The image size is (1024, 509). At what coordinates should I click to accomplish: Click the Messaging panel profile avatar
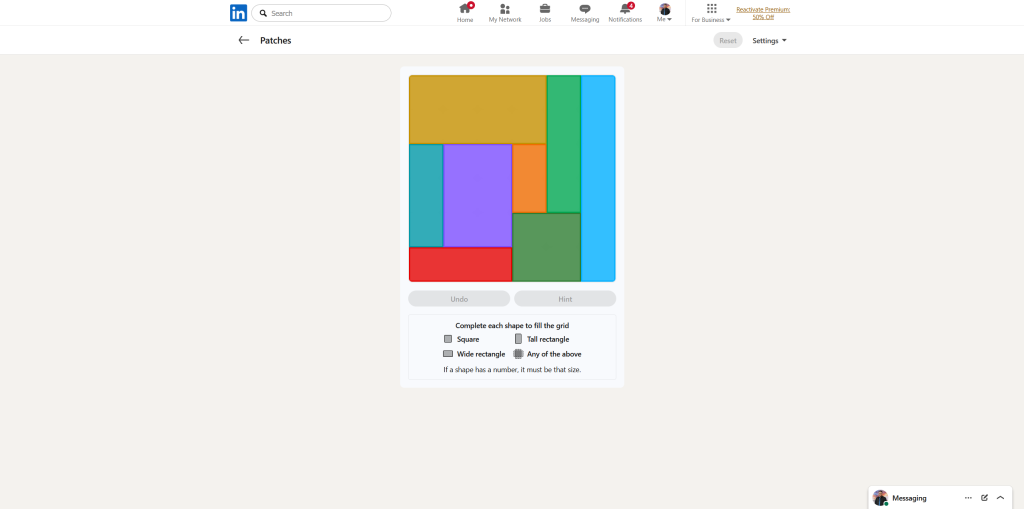[880, 498]
